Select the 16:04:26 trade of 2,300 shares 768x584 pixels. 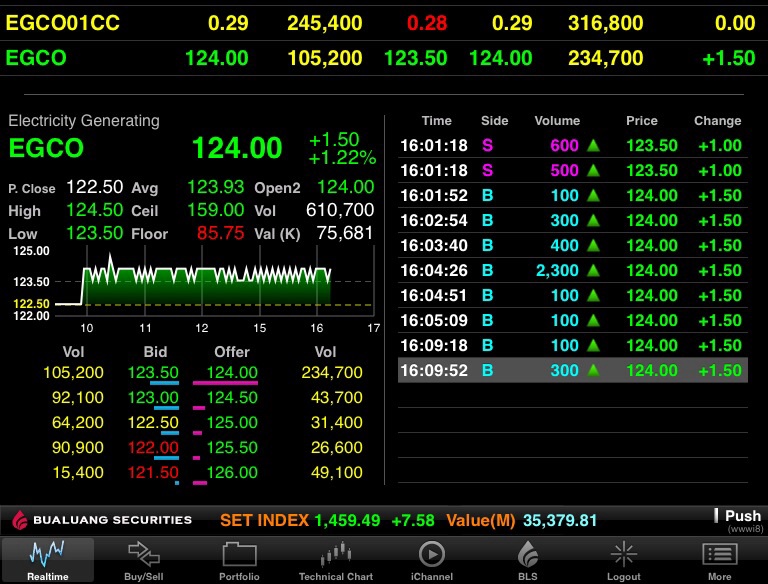pos(573,270)
